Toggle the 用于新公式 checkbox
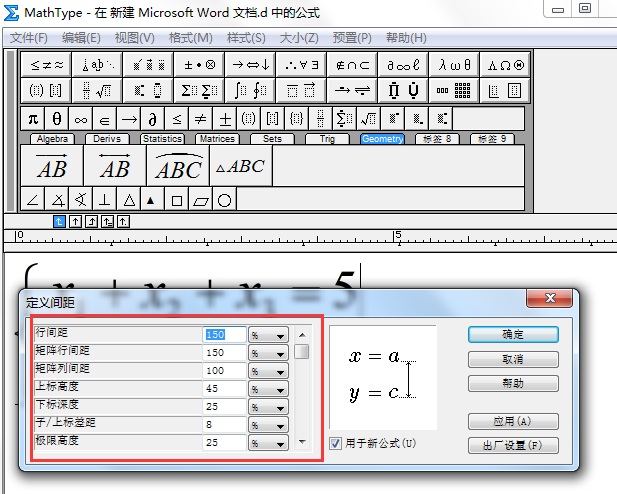Viewport: 617px width, 494px height. (x=336, y=442)
